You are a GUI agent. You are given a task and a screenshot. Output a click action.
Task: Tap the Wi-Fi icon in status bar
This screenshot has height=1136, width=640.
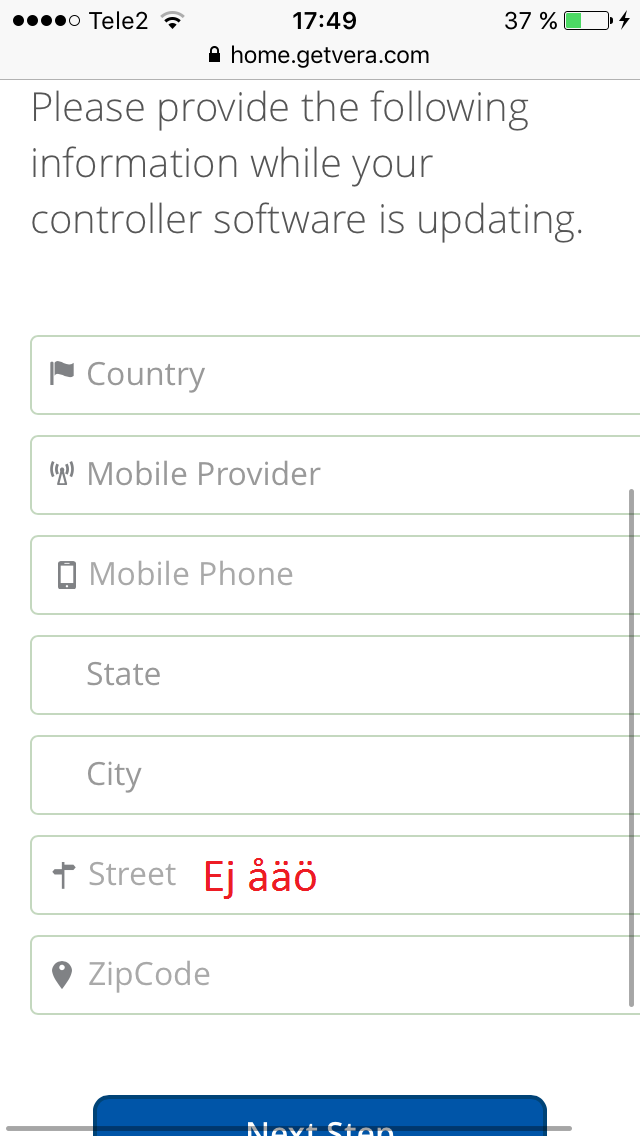pyautogui.click(x=172, y=20)
